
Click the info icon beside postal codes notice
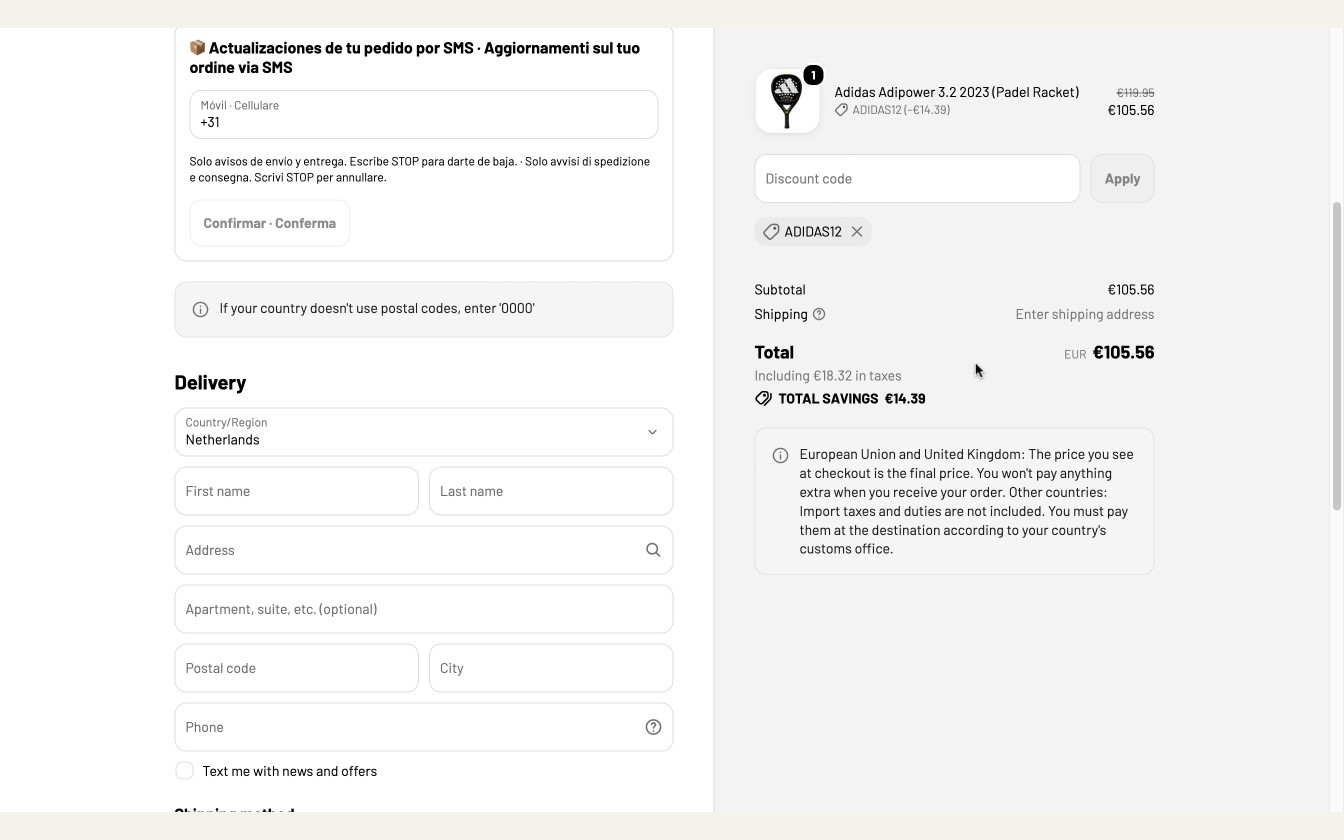200,309
